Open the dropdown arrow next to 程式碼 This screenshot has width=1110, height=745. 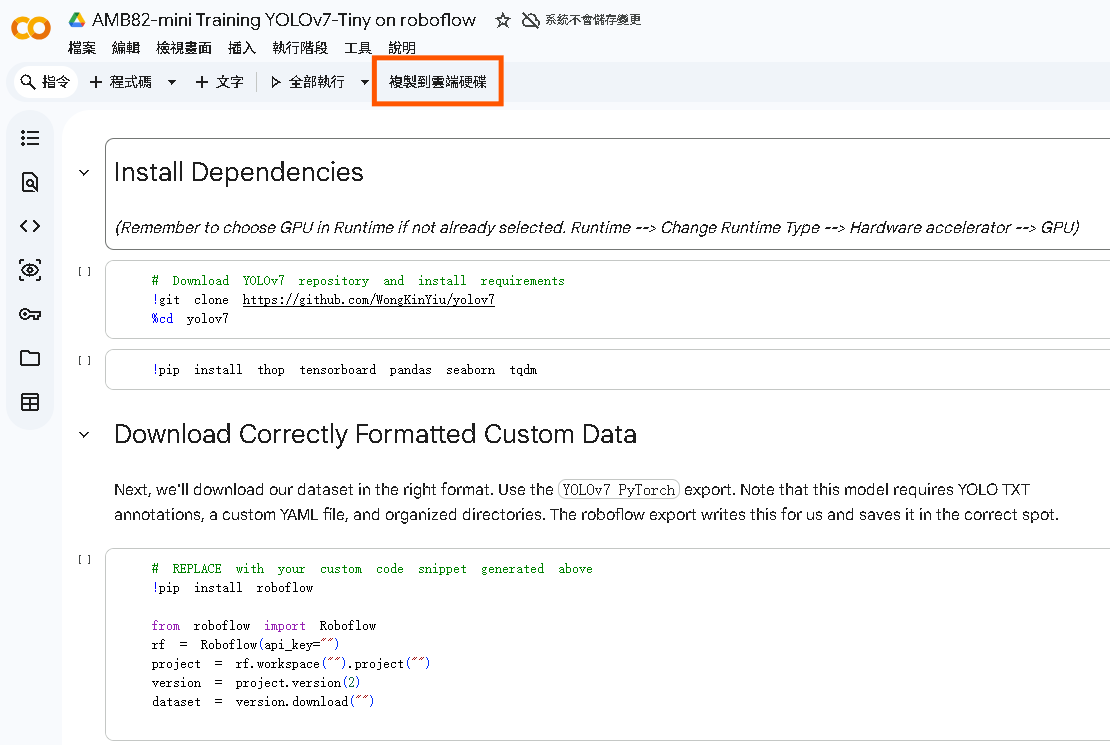pos(171,82)
